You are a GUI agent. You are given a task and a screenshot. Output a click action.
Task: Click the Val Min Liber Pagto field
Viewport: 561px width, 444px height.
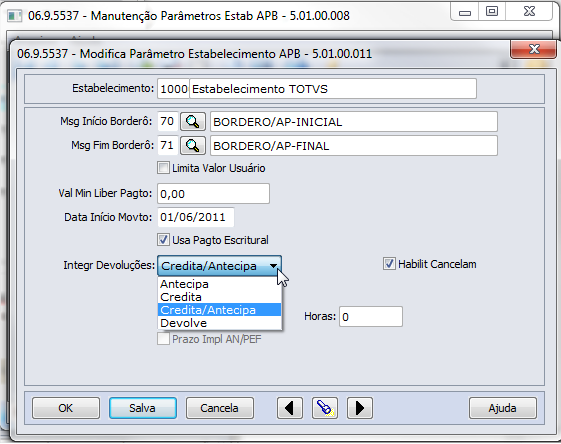click(213, 194)
